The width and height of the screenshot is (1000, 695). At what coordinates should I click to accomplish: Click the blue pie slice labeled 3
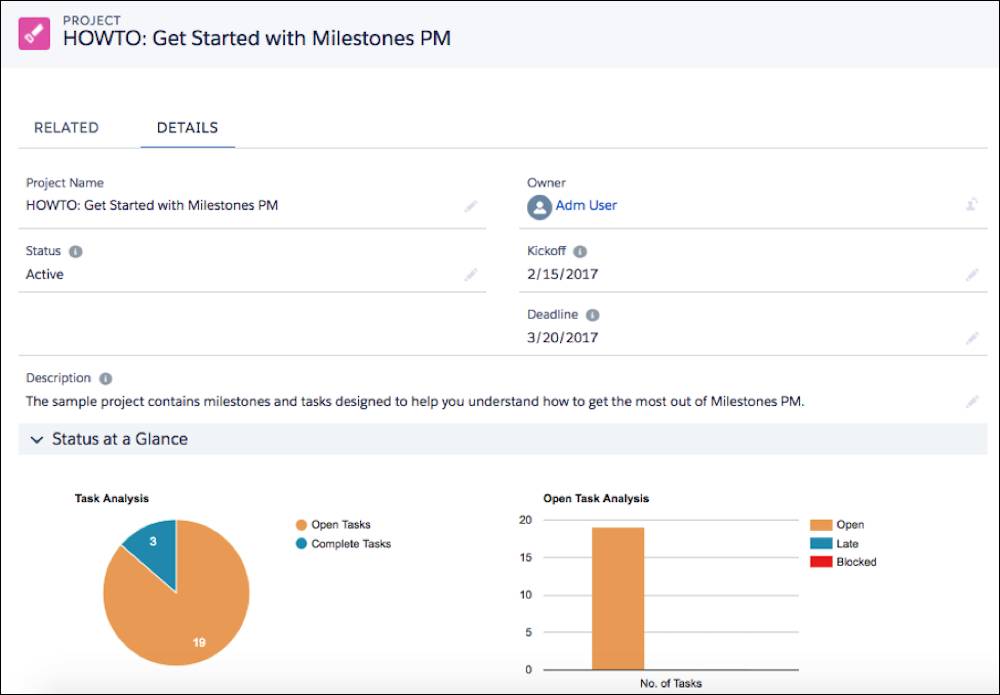(155, 548)
